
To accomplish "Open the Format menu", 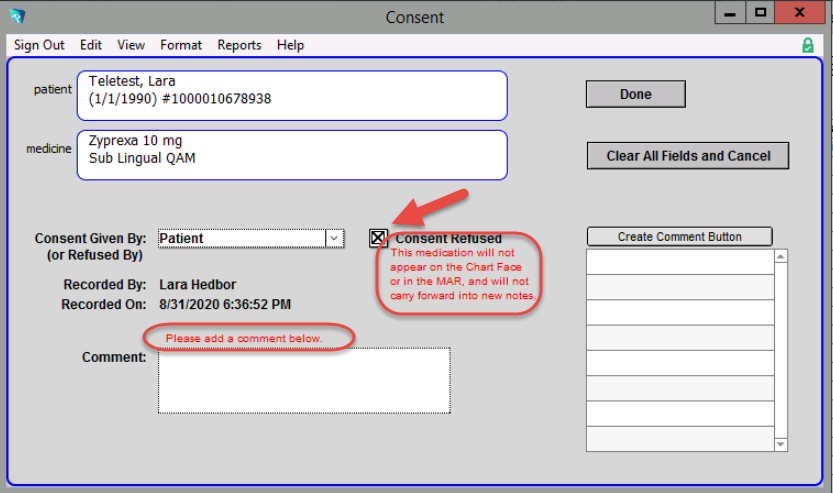I will [x=181, y=45].
